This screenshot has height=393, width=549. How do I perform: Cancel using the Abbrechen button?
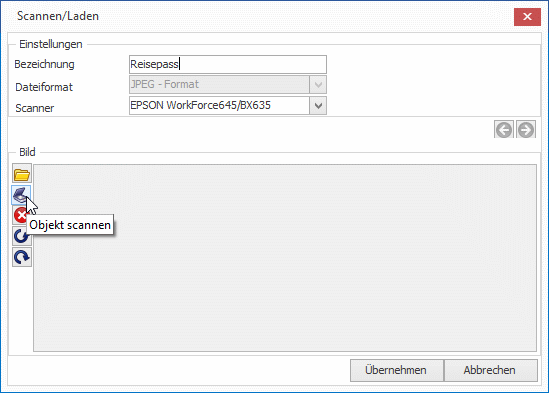tap(491, 370)
